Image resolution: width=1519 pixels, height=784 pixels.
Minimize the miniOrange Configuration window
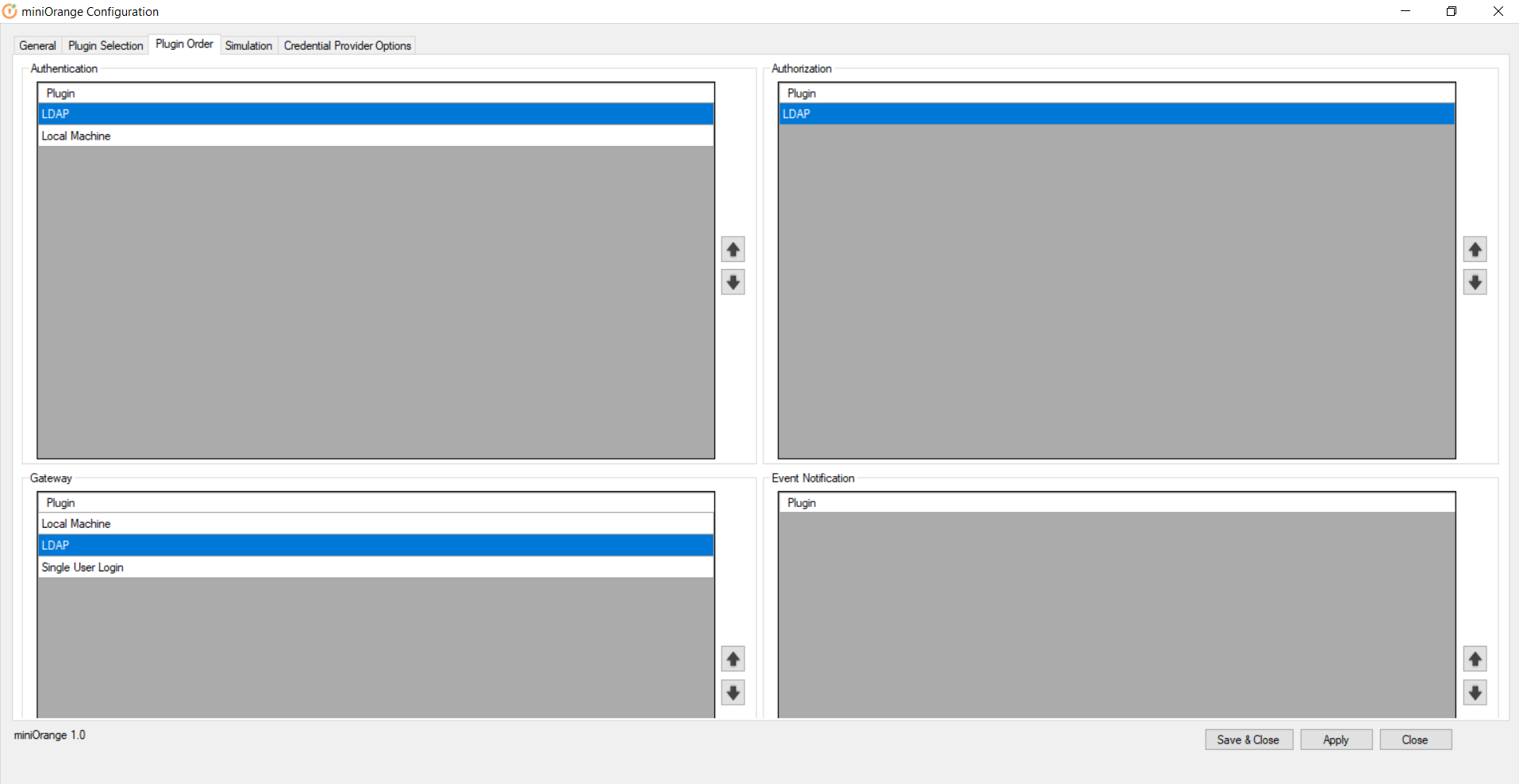(1406, 11)
